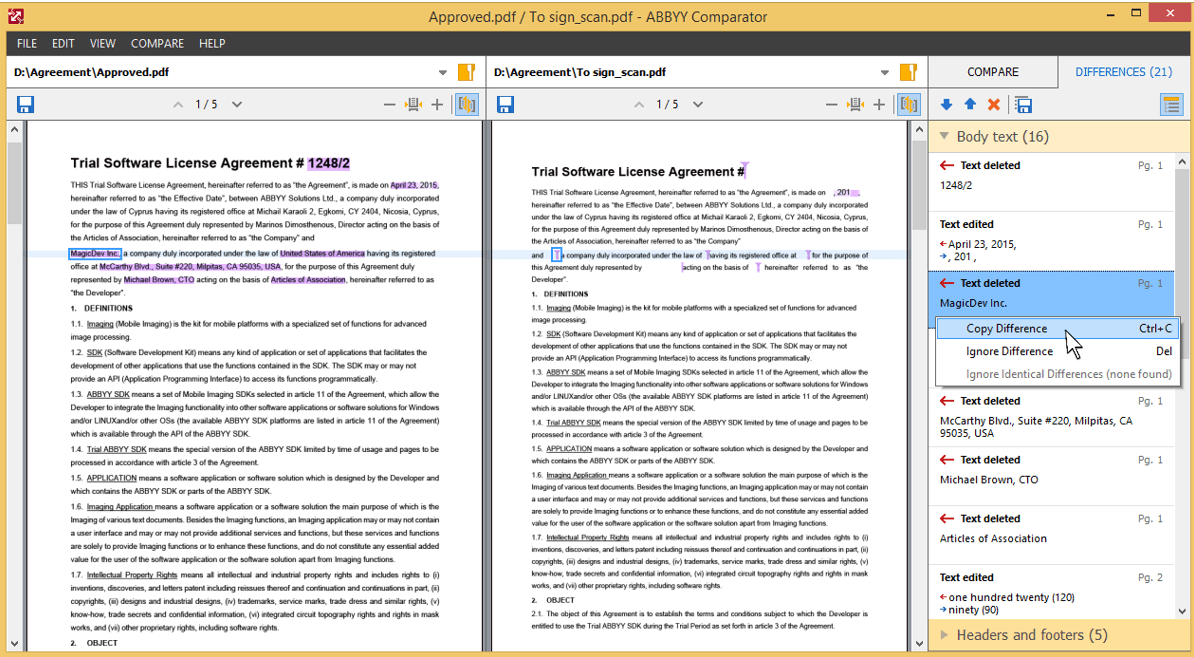
Task: Zoom out on the right document
Action: (831, 105)
